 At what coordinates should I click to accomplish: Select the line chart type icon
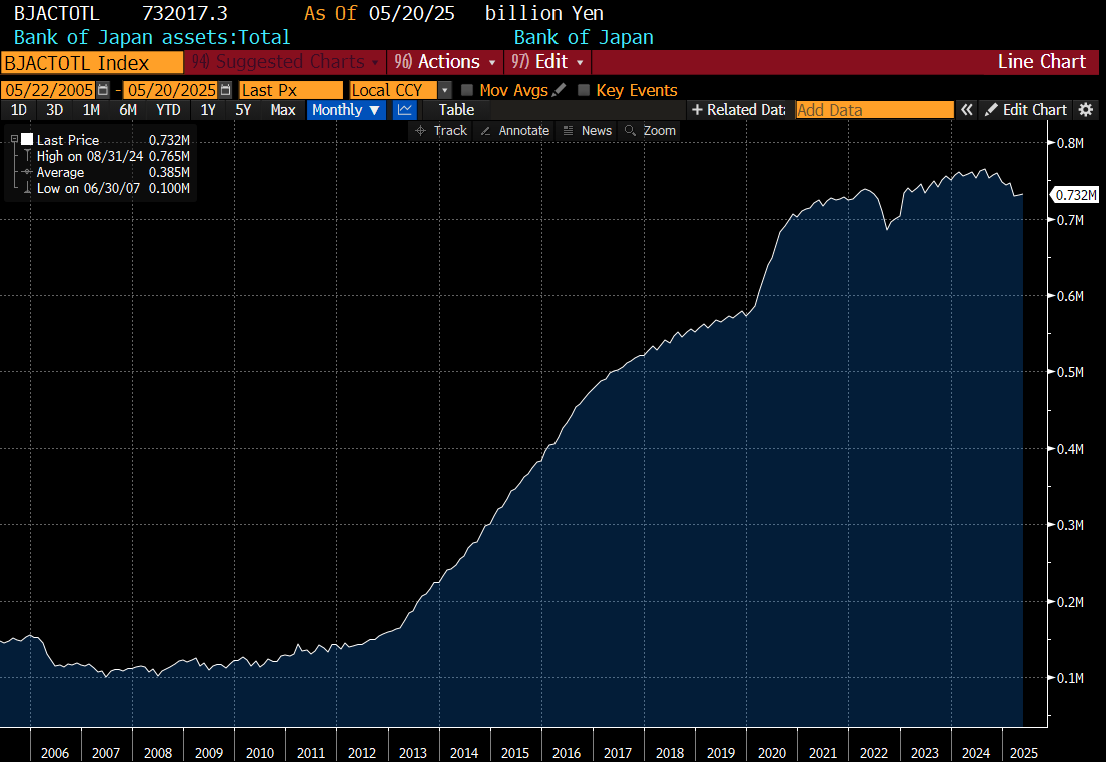405,109
